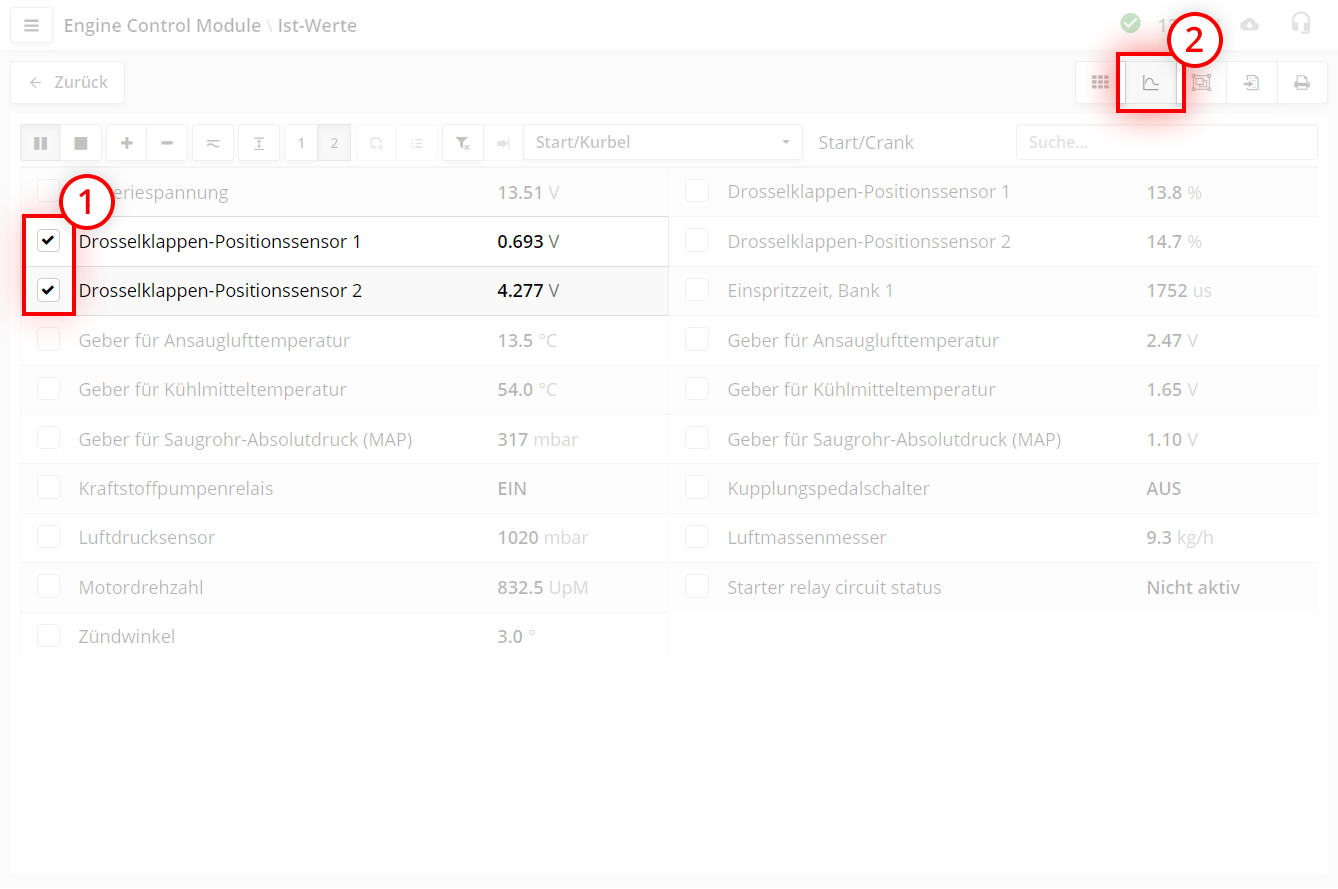1338x889 pixels.
Task: Click the export icon in top toolbar
Action: coord(1251,83)
